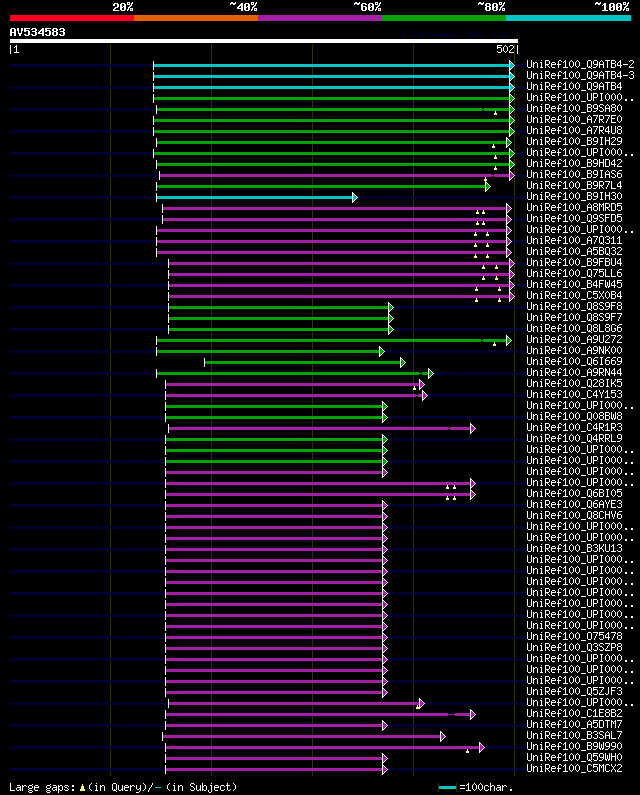This screenshot has width=640, height=795.
Task: Click the arrowhead ending the C5X0B4 bar
Action: pos(512,297)
